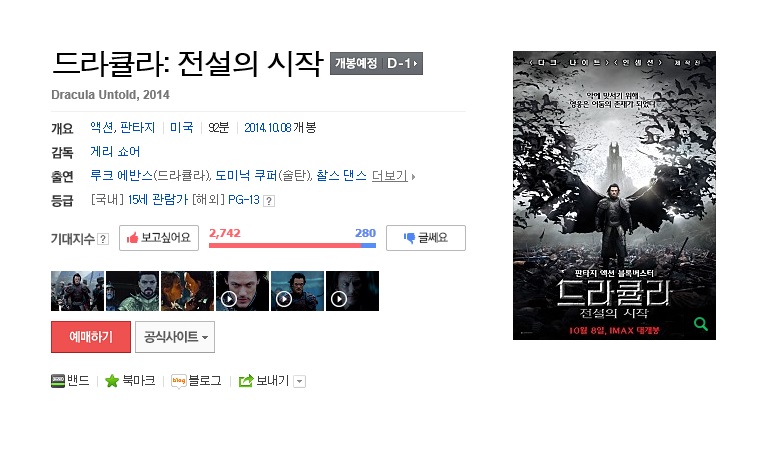Vote 글쎄요 with thumbs-down button
765x456 pixels.
426,238
